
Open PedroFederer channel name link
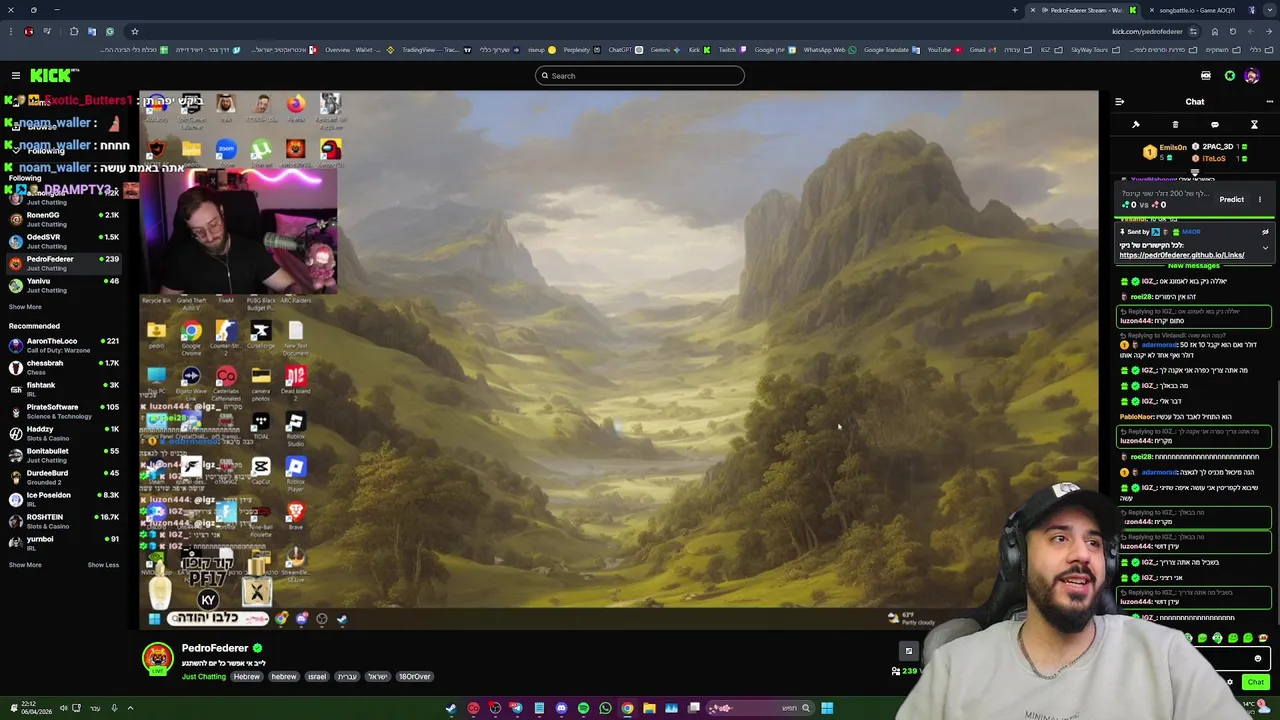pos(215,648)
